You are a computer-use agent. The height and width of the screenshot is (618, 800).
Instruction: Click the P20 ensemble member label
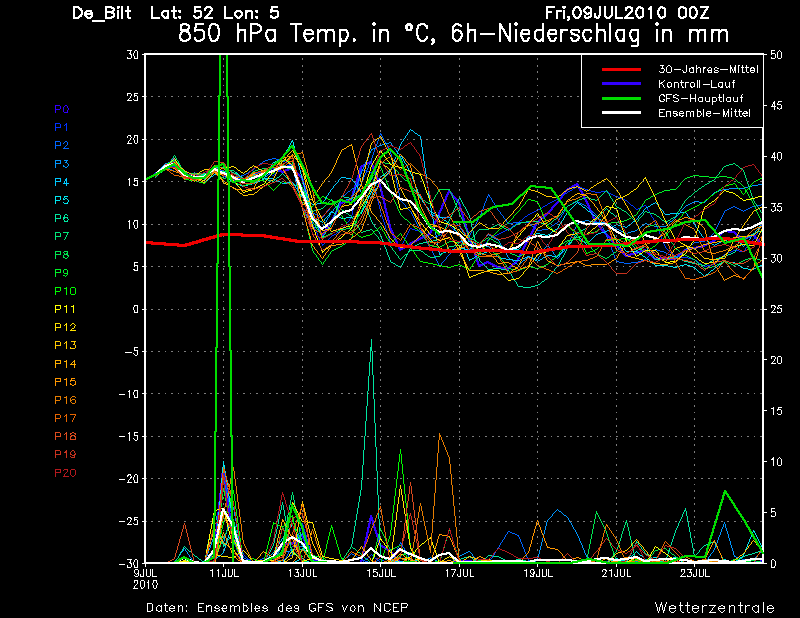point(65,473)
